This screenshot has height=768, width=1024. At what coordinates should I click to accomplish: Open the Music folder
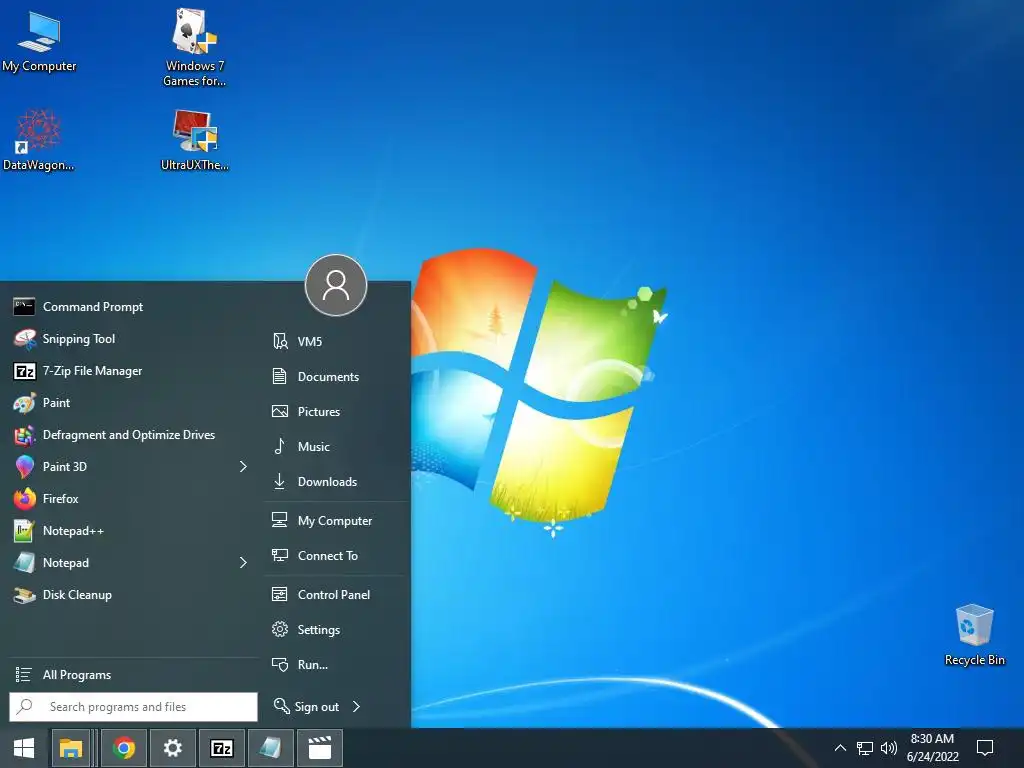pos(336,447)
